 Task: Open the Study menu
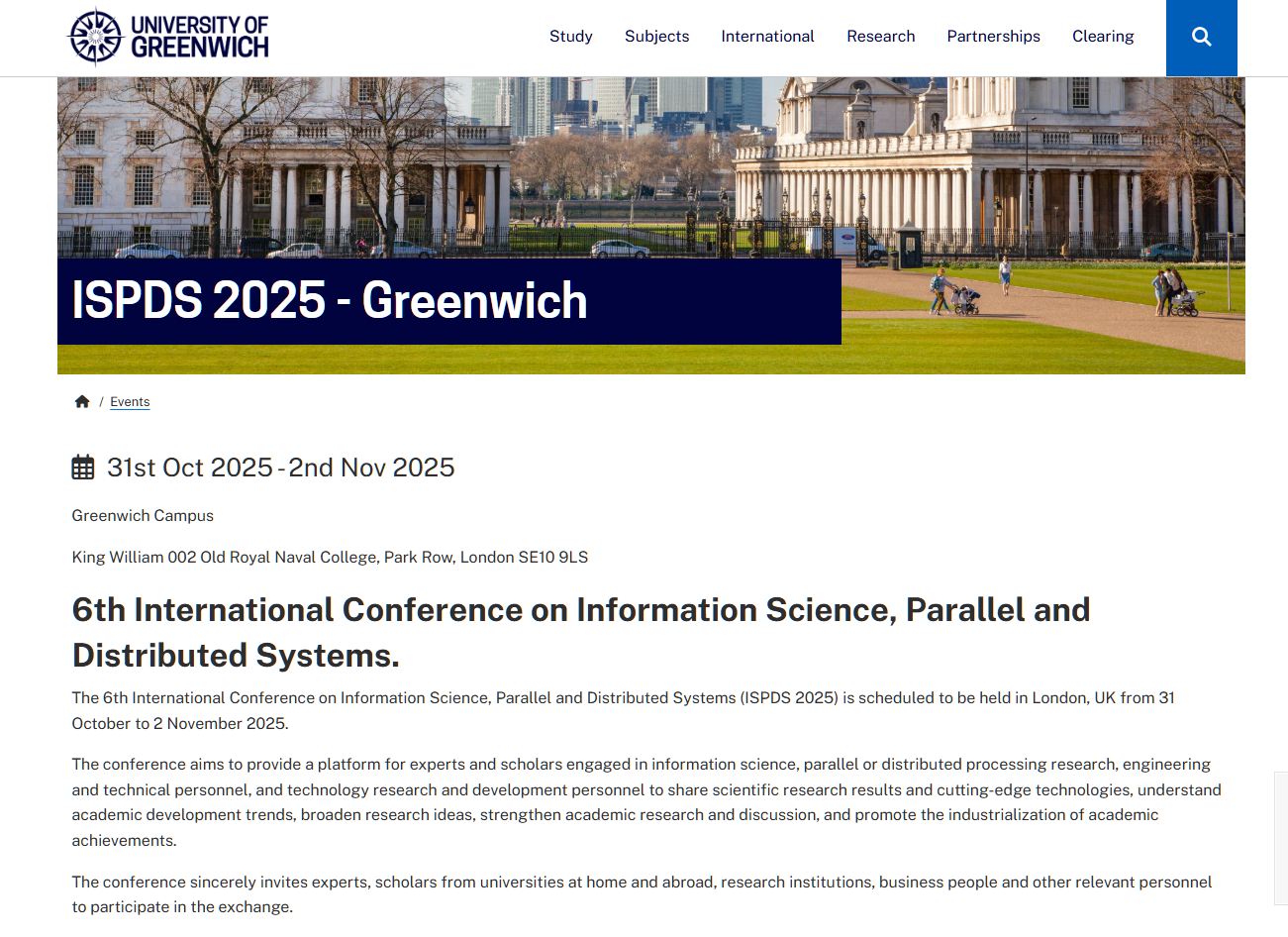pyautogui.click(x=571, y=37)
